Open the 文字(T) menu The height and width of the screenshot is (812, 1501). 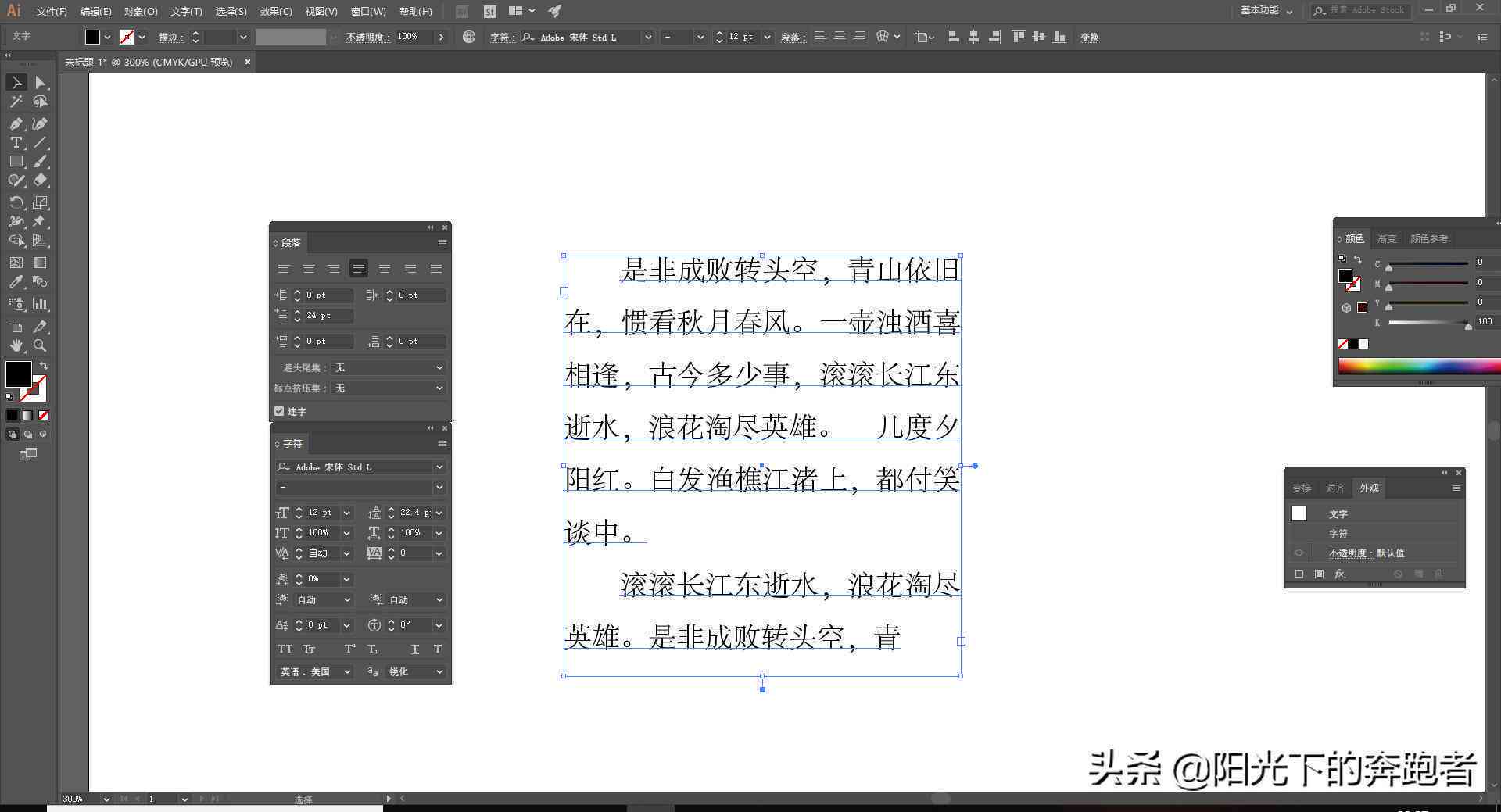pos(186,11)
